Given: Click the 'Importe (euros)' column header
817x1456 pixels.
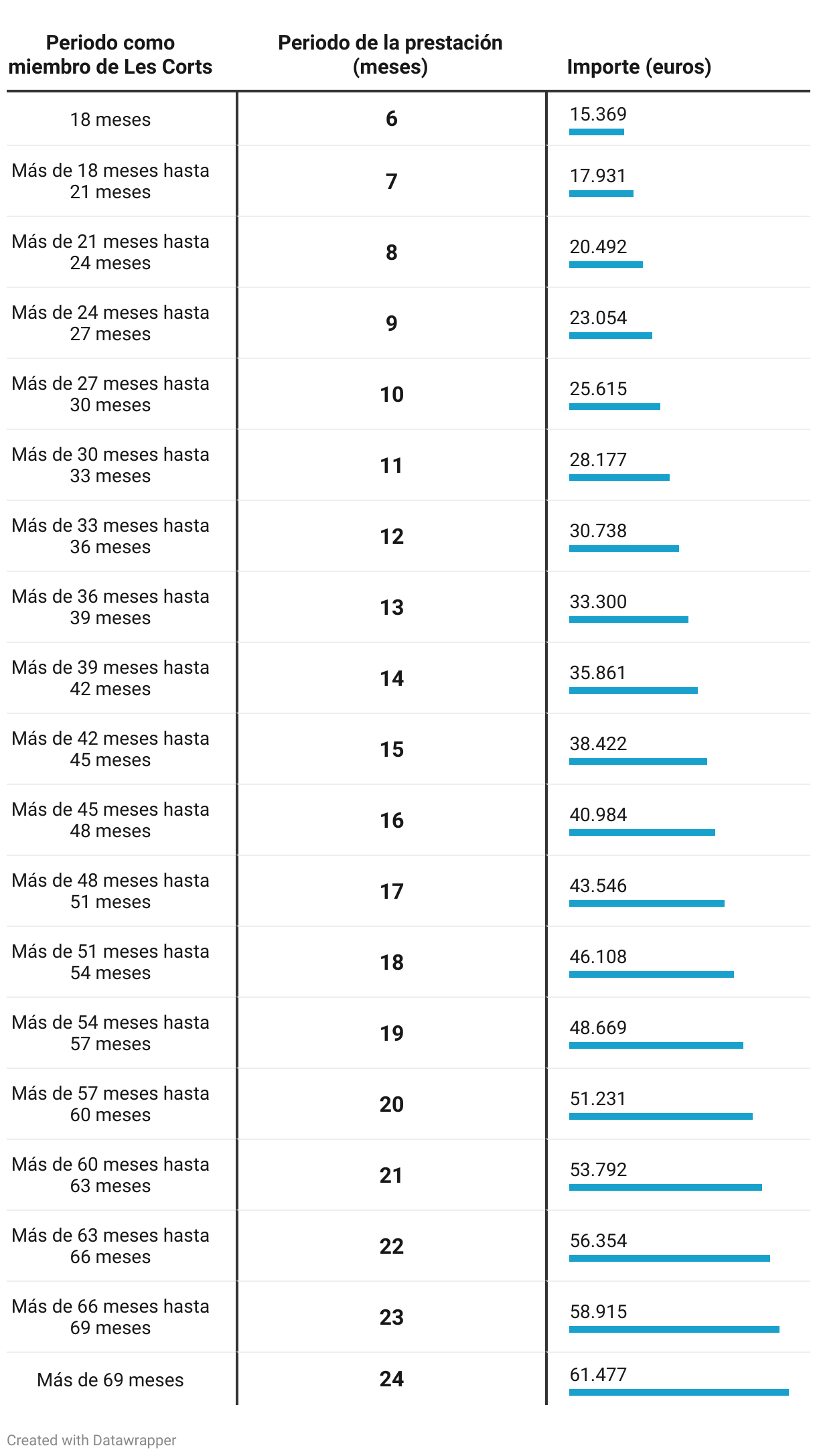Looking at the screenshot, I should 639,66.
